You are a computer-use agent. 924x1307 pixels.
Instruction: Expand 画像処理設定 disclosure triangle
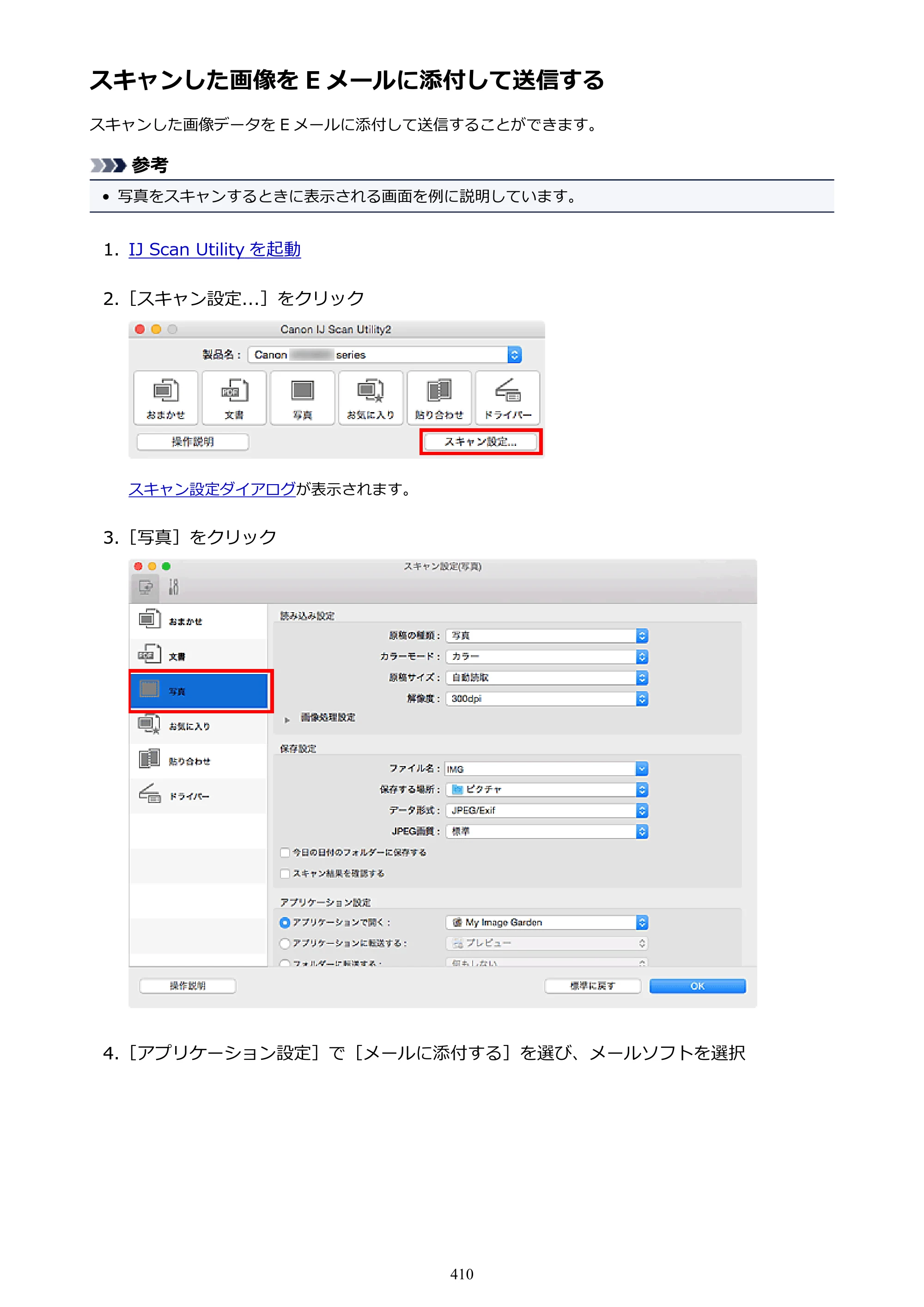[287, 719]
